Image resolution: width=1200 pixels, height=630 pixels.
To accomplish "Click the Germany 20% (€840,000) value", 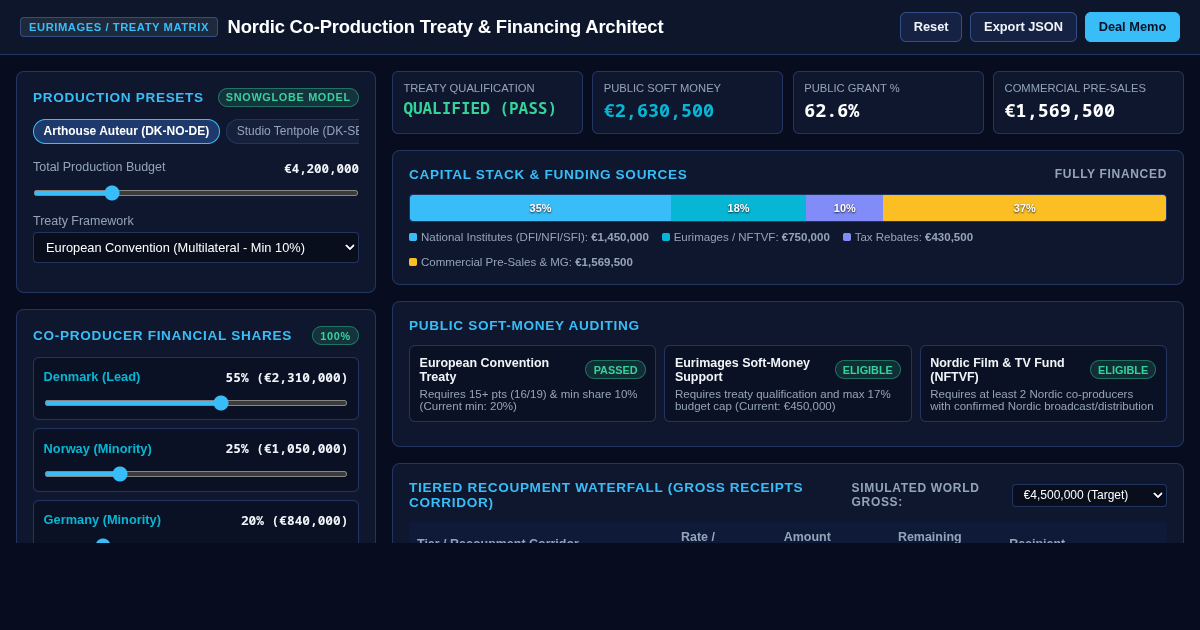I will (294, 520).
